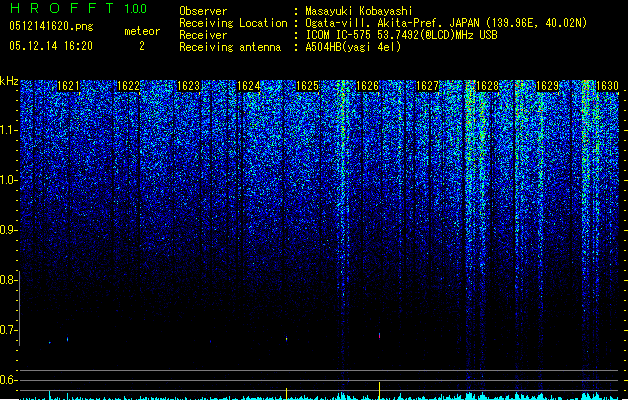Image resolution: width=629 pixels, height=400 pixels.
Task: Click the timestamp 05.12.14 16:20
Action: 51,46
